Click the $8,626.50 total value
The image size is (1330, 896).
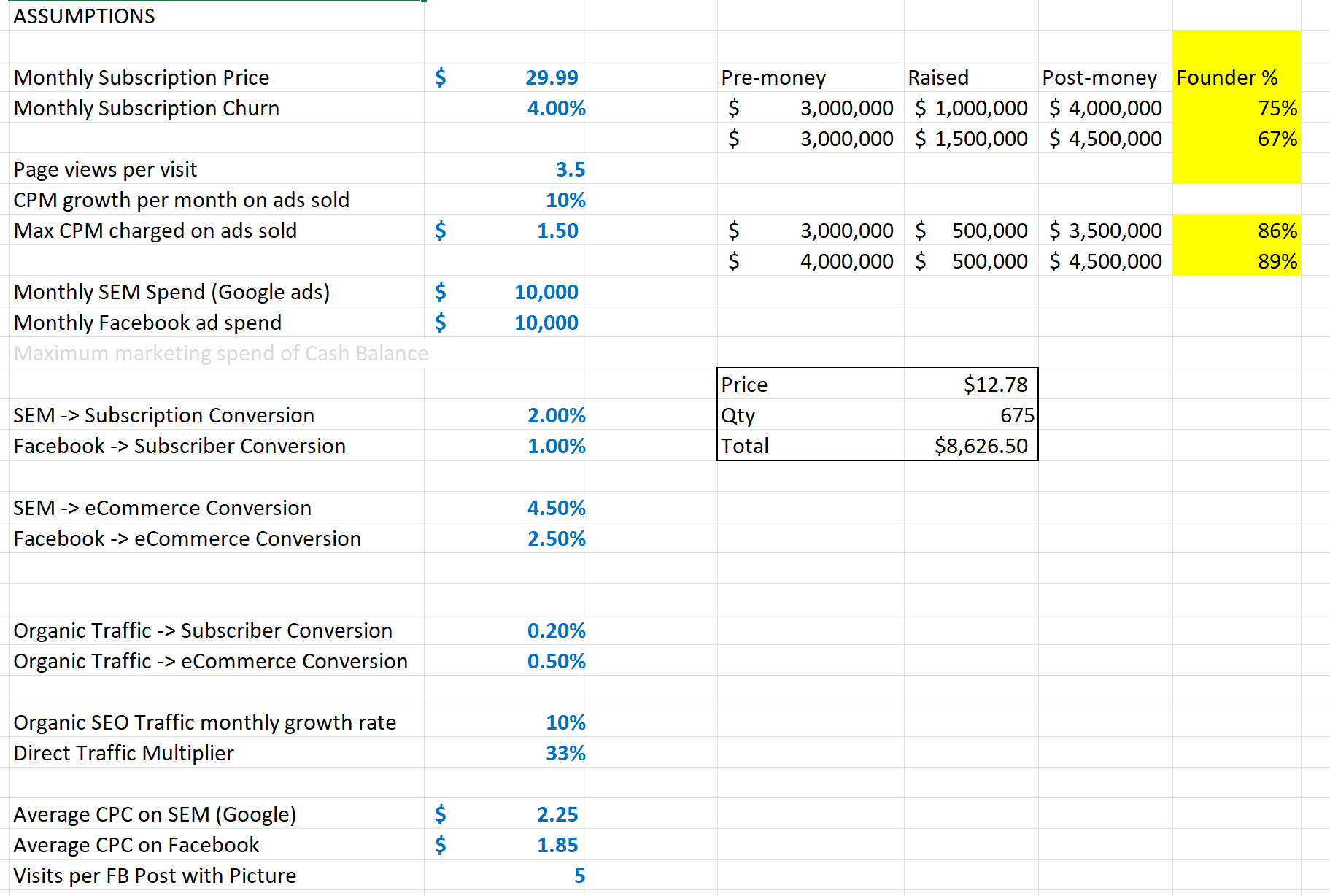point(971,445)
